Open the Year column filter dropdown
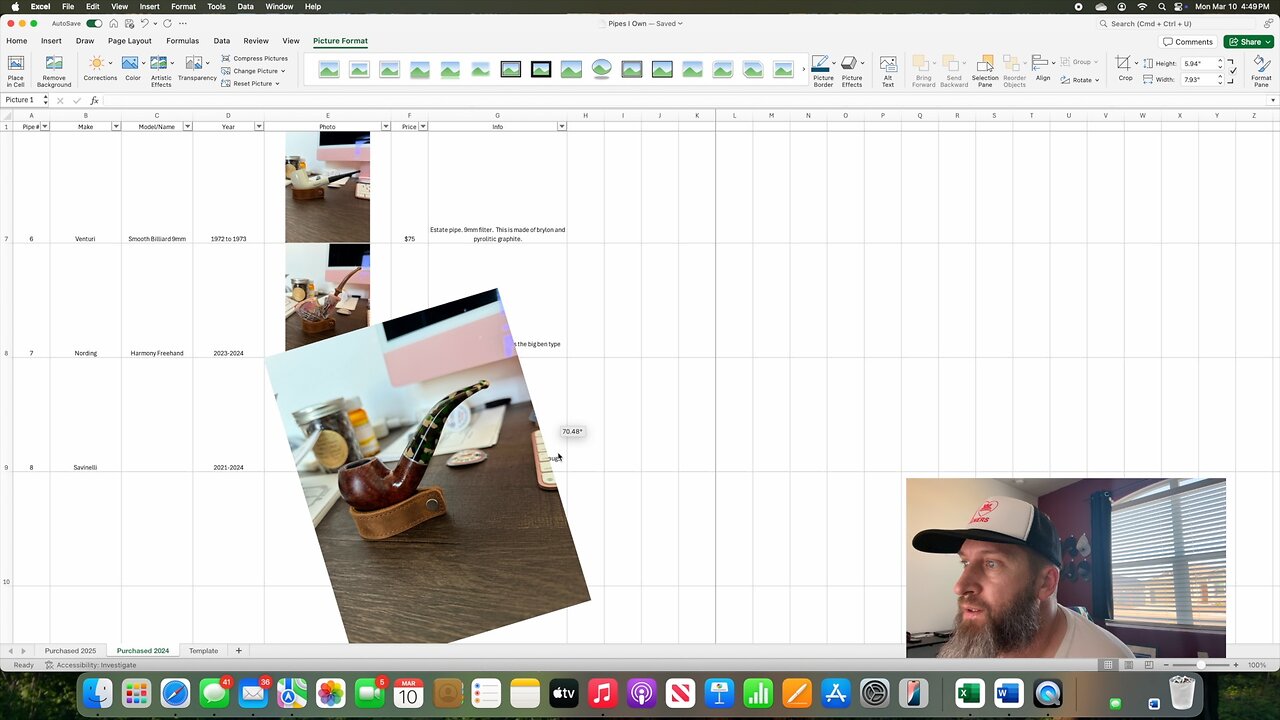 259,127
